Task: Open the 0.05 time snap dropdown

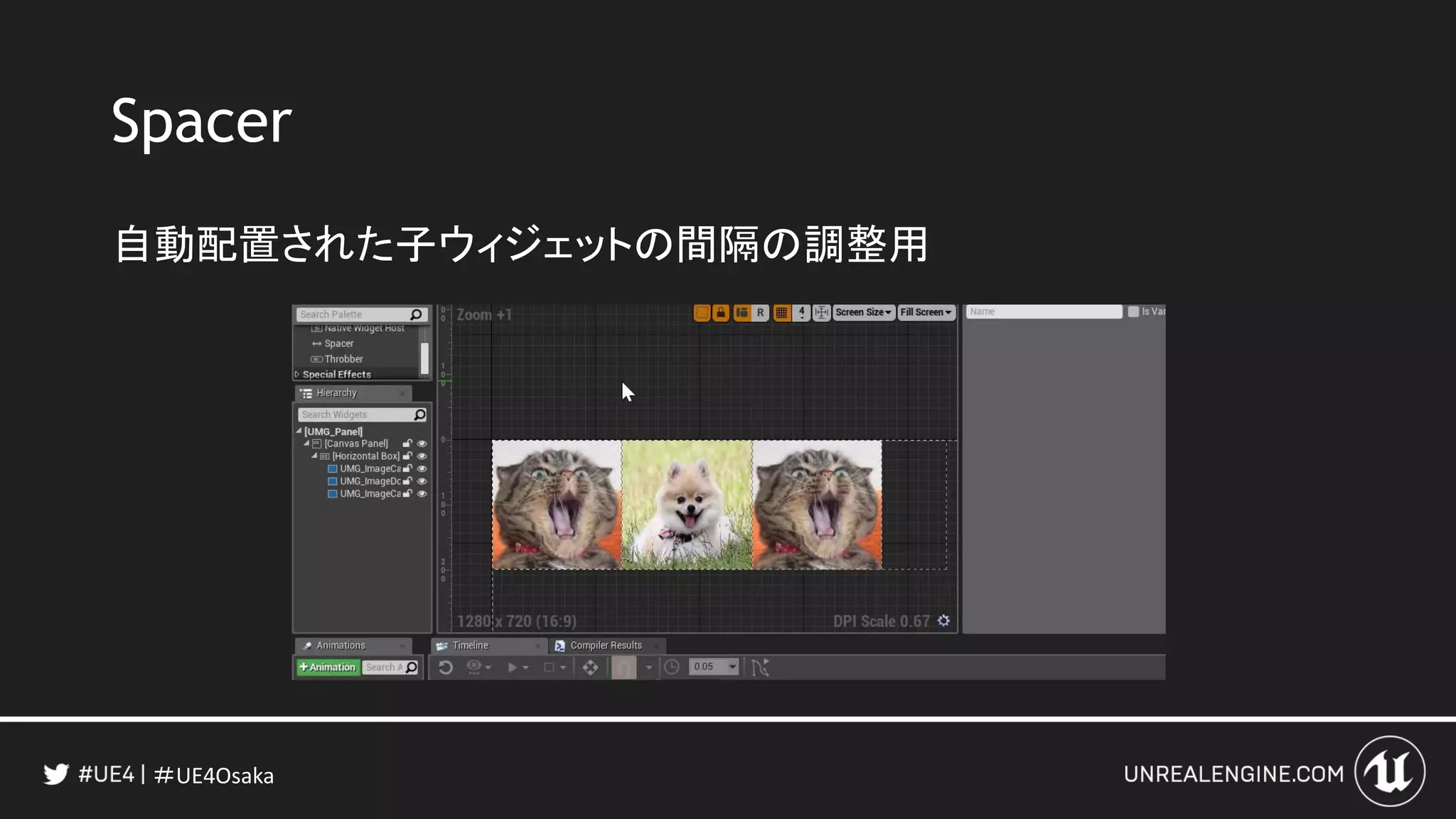Action: (x=714, y=667)
